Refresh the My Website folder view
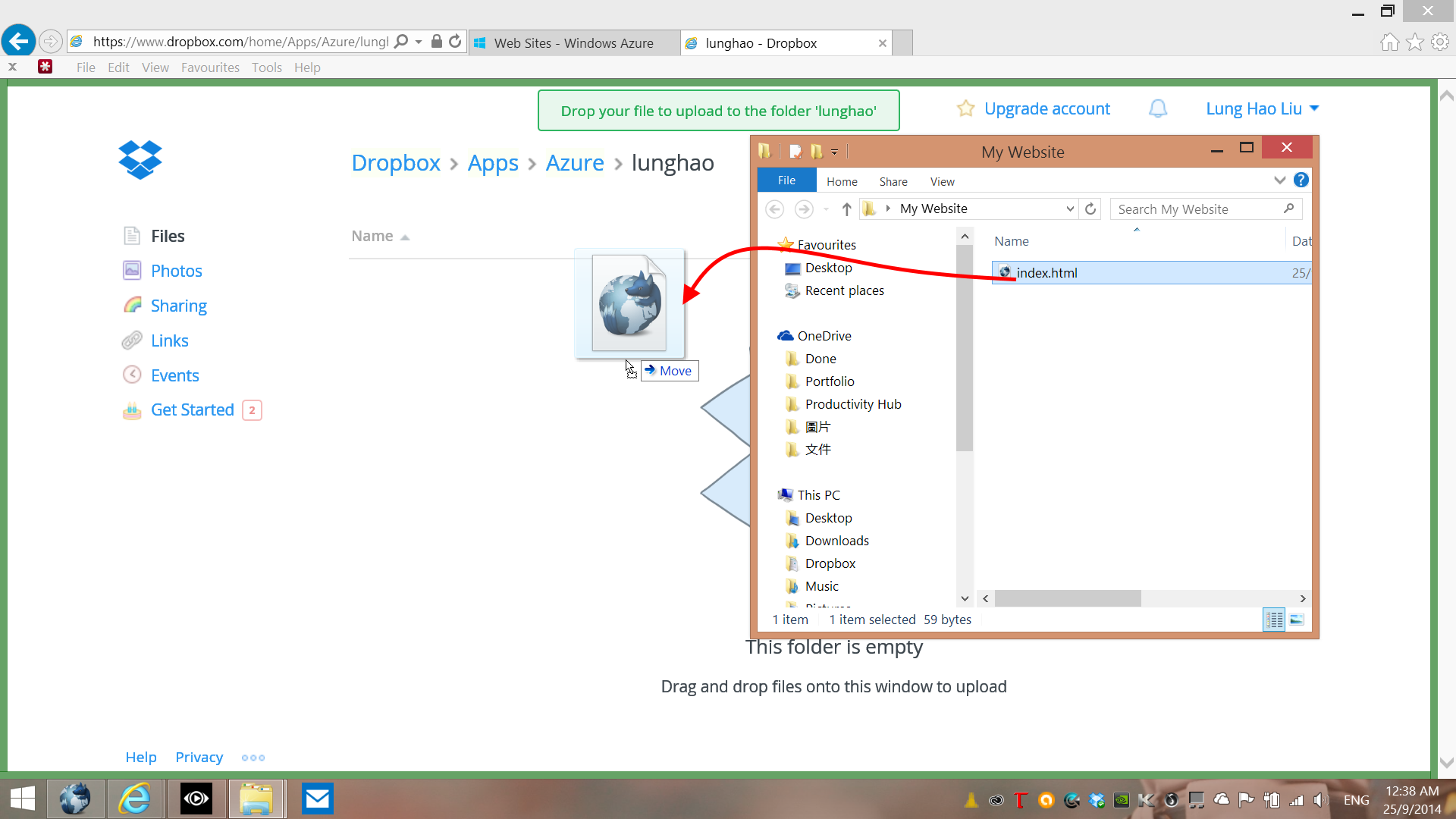Viewport: 1456px width, 819px height. 1090,209
